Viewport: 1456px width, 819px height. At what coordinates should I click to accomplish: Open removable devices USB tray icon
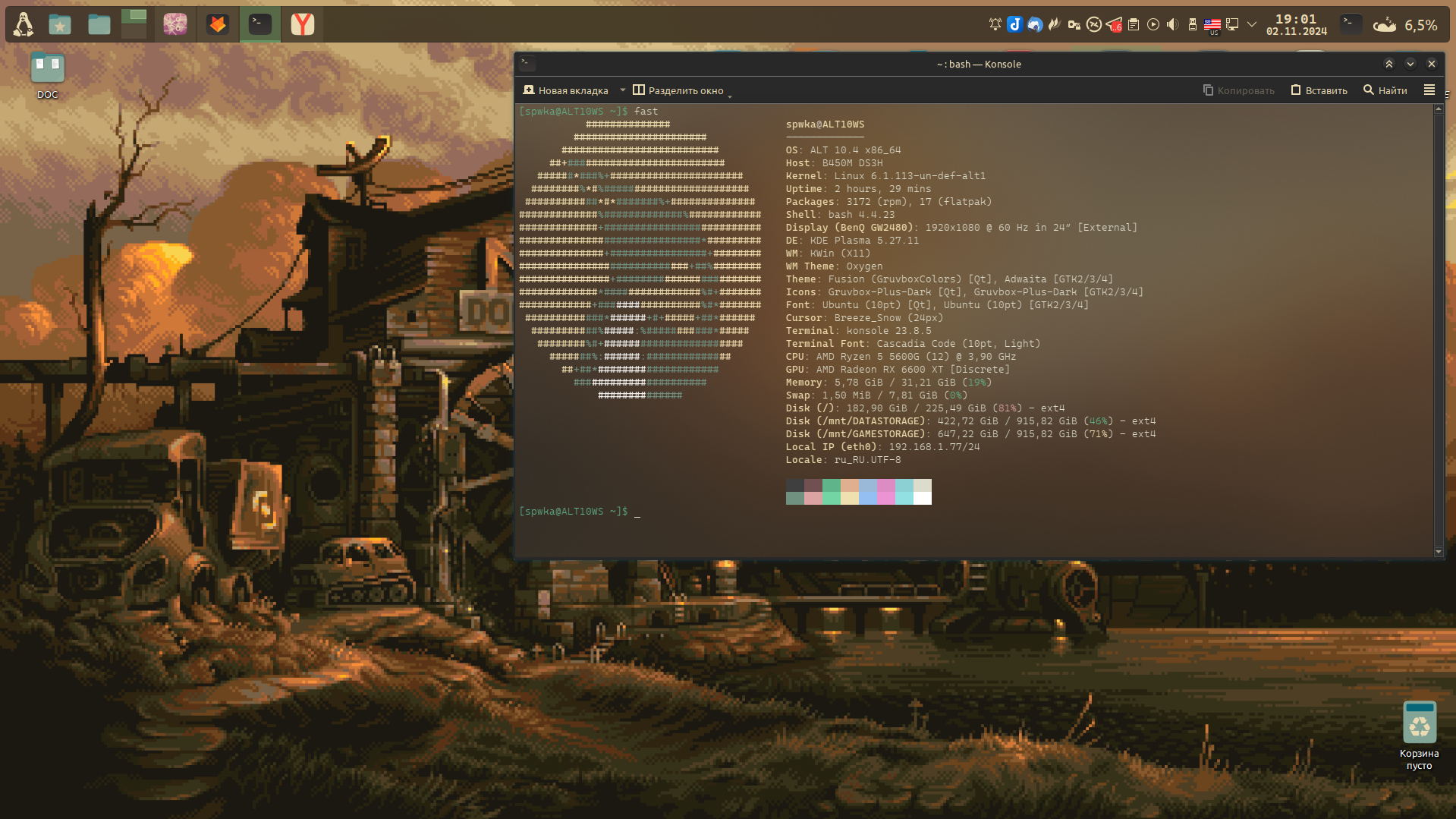click(1192, 24)
